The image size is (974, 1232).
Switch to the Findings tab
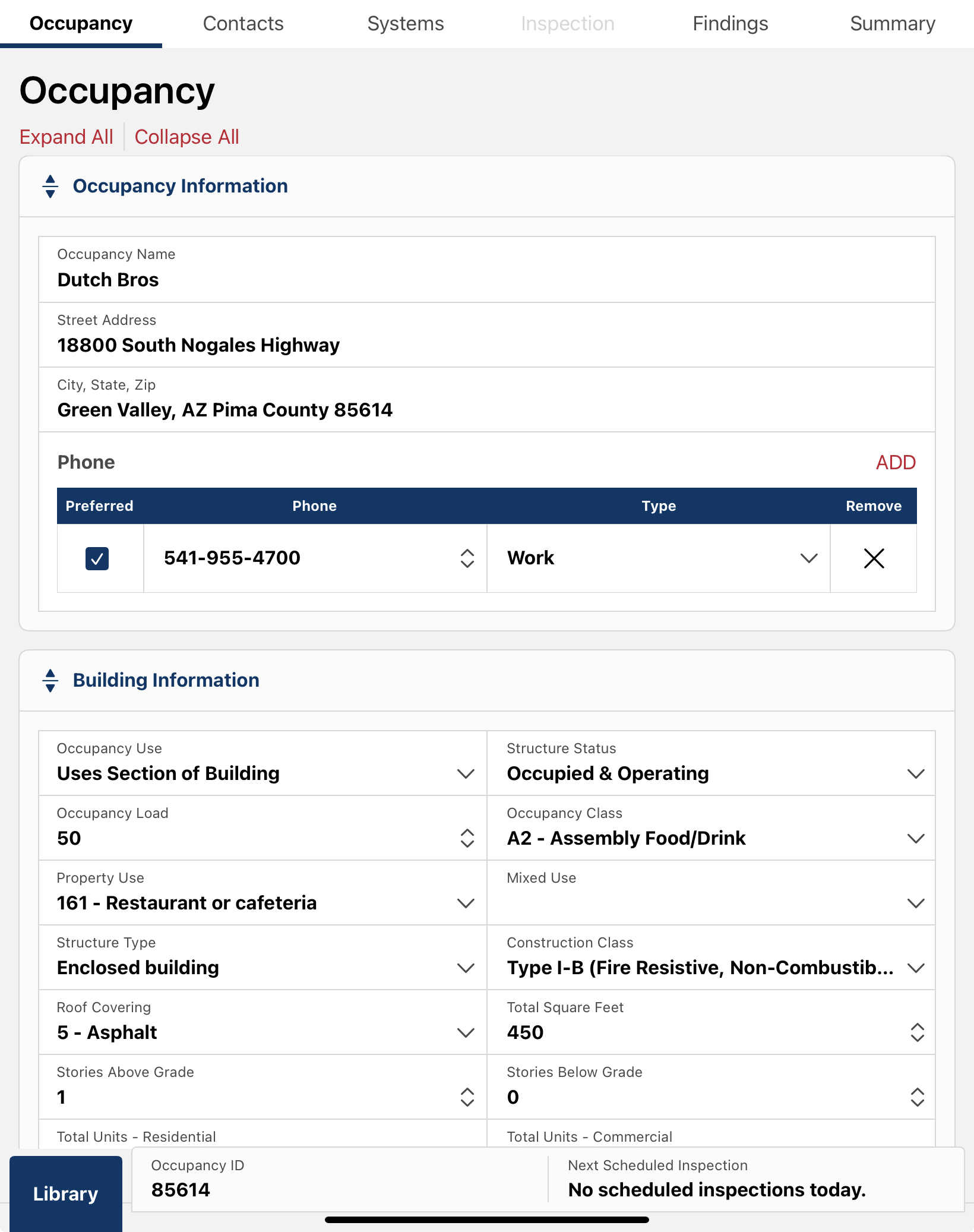click(x=730, y=24)
